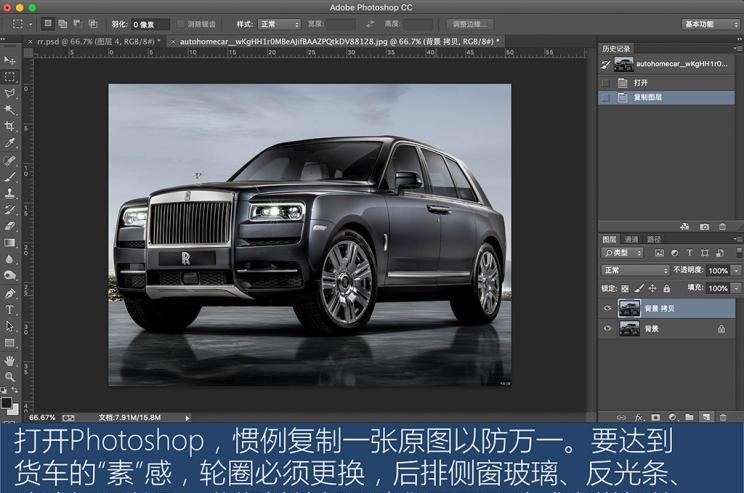Screen dimensions: 744x493
Task: Filter layers by pixel layers icon
Action: click(659, 253)
